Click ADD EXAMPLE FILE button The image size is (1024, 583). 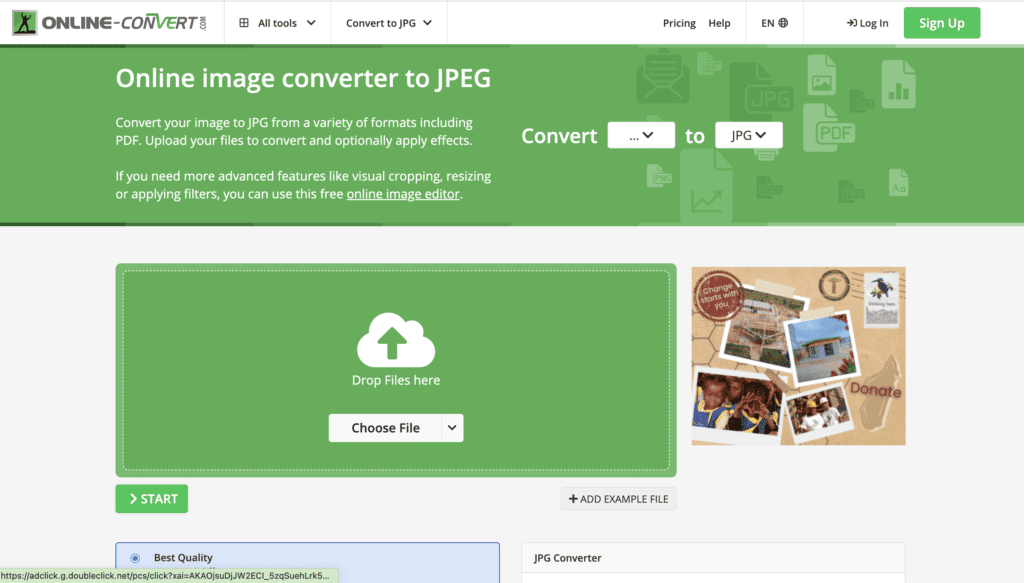(x=618, y=499)
